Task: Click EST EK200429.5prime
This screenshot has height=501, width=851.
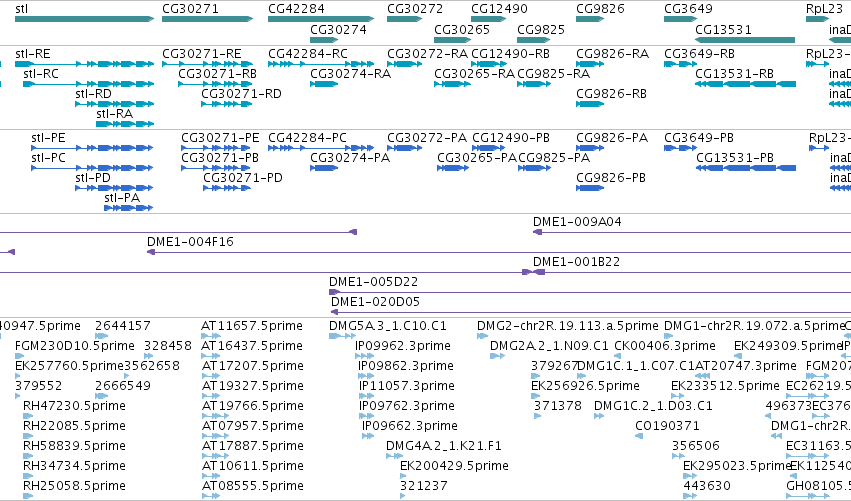Action: pos(454,466)
